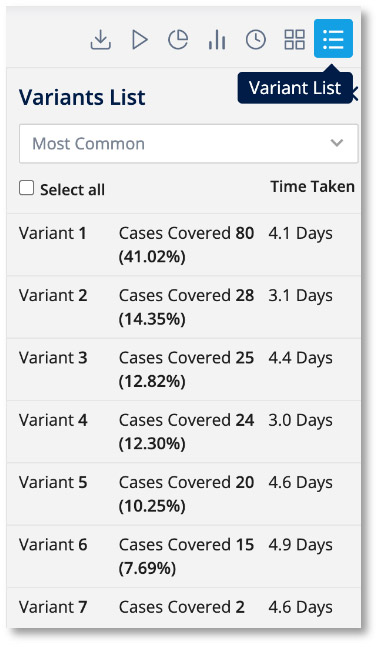Open the pie chart view icon

pyautogui.click(x=178, y=40)
